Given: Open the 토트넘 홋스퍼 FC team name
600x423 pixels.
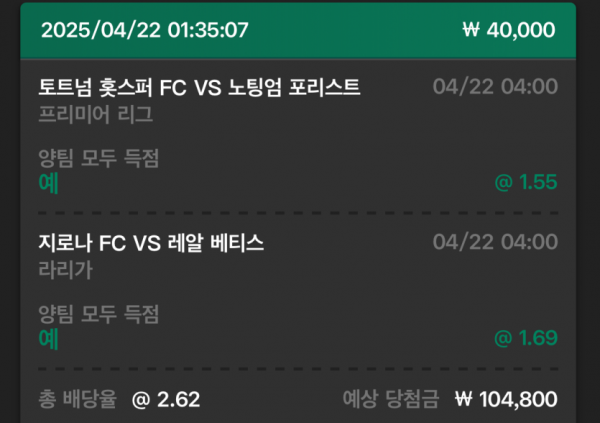Looking at the screenshot, I should (x=106, y=88).
